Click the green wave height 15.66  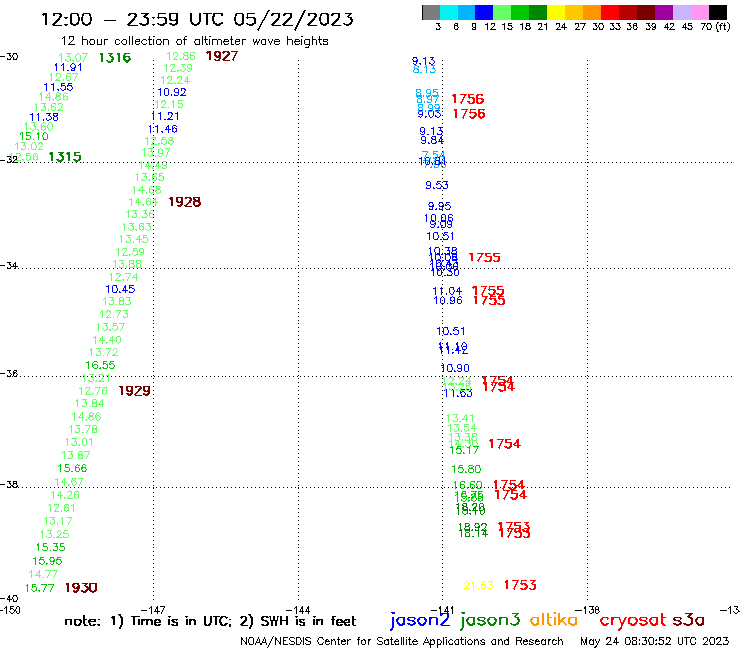pyautogui.click(x=72, y=468)
